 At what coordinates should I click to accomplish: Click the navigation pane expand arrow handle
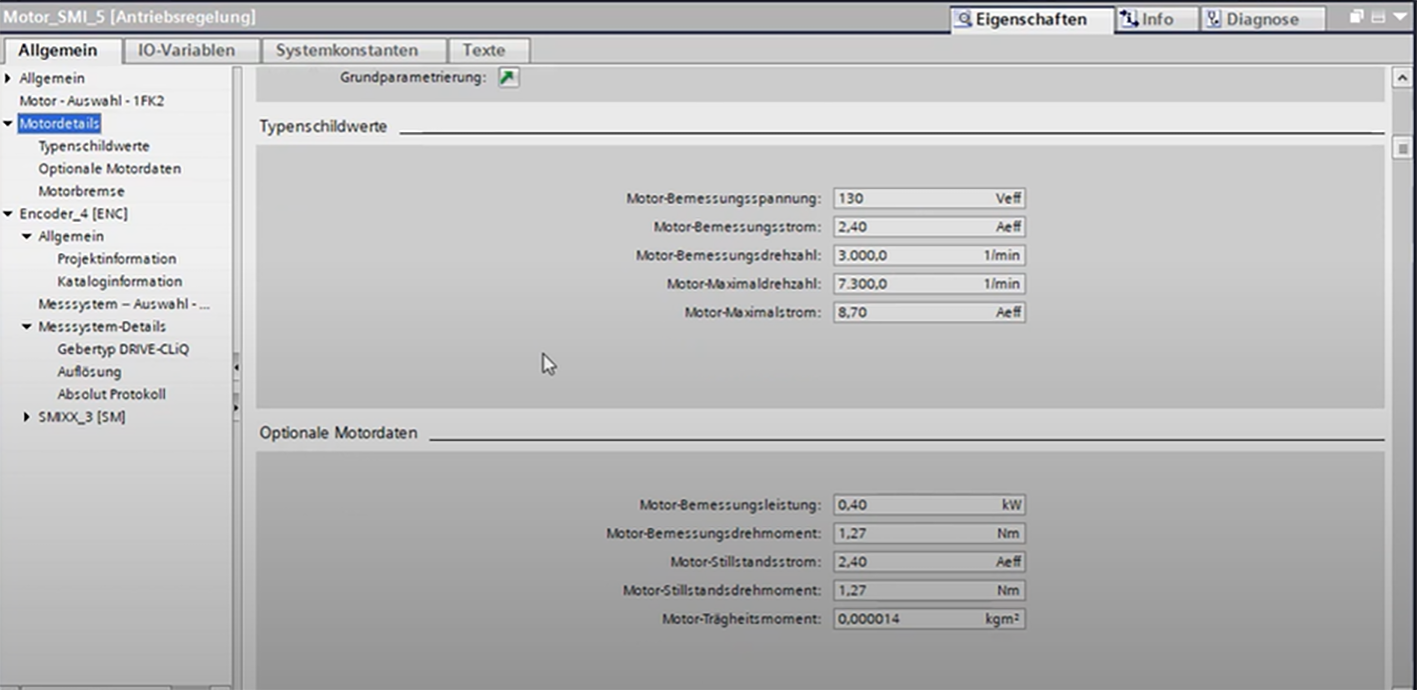click(236, 407)
